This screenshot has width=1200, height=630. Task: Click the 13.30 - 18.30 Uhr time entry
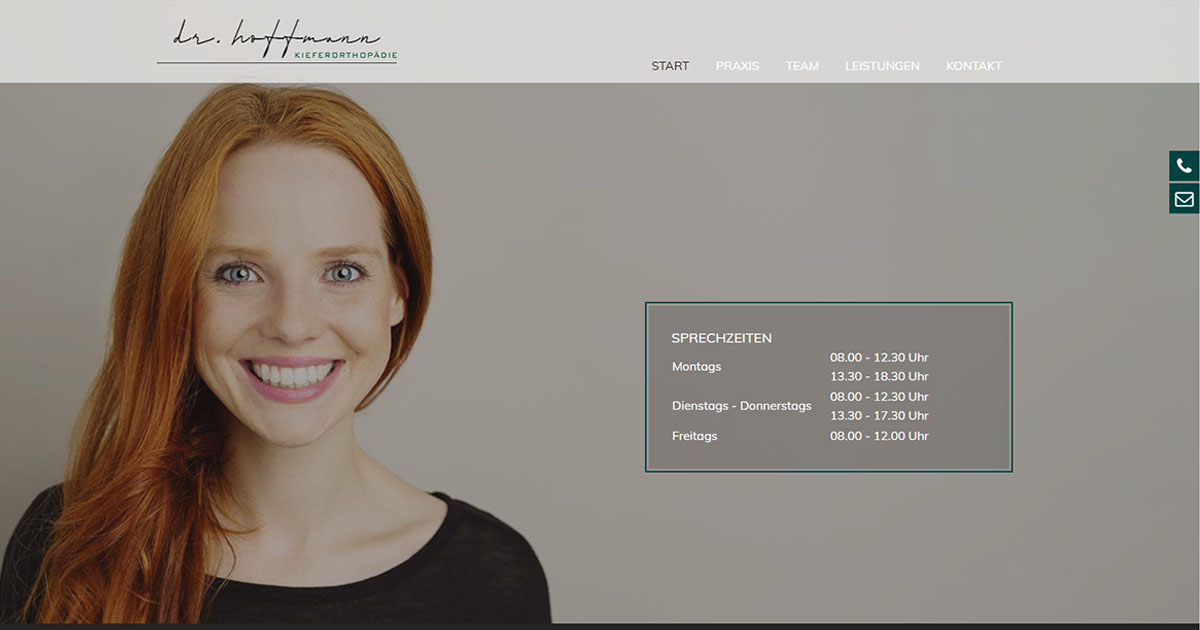[879, 376]
